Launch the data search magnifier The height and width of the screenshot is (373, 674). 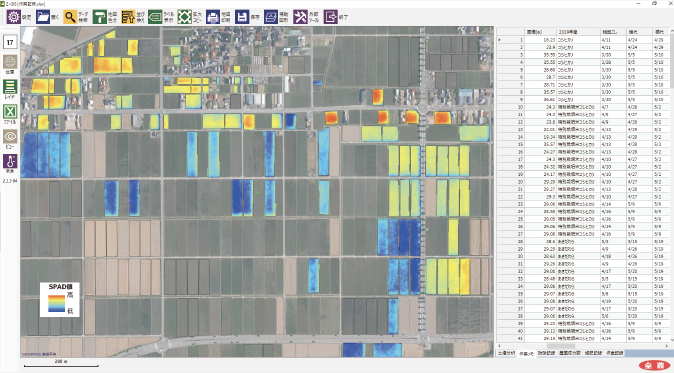pyautogui.click(x=70, y=17)
